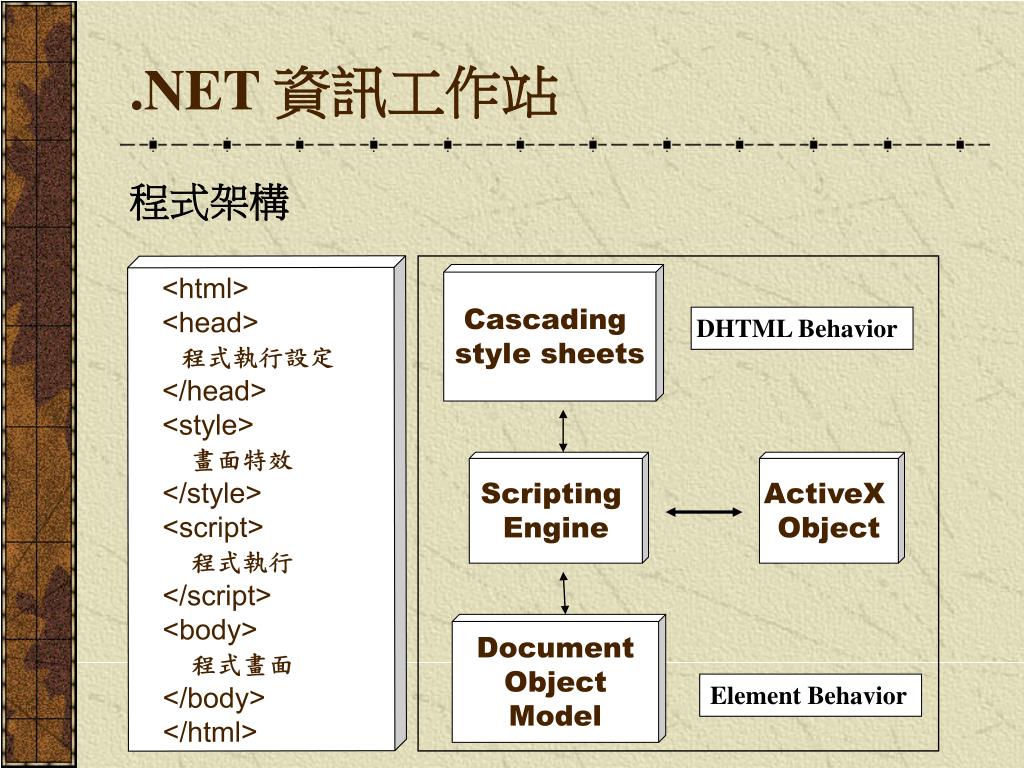Click the 'Element Behavior' label box
This screenshot has width=1024, height=768.
click(810, 696)
